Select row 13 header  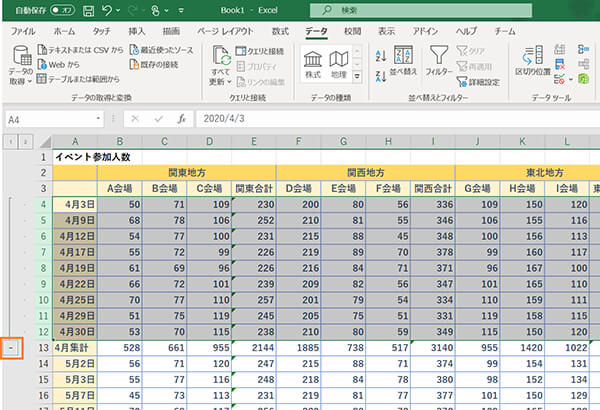(43, 348)
